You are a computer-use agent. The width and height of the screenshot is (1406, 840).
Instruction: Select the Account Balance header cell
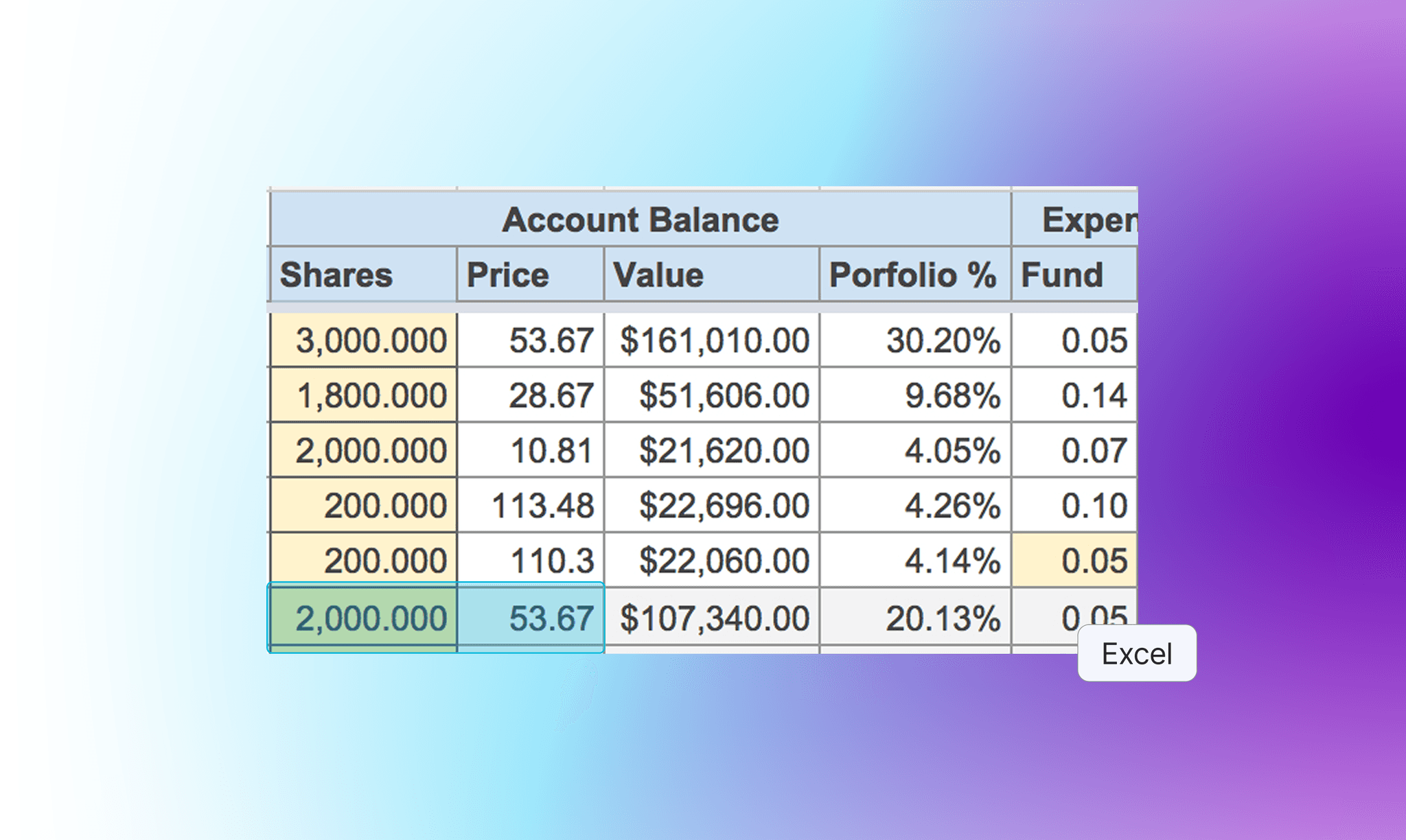[640, 220]
